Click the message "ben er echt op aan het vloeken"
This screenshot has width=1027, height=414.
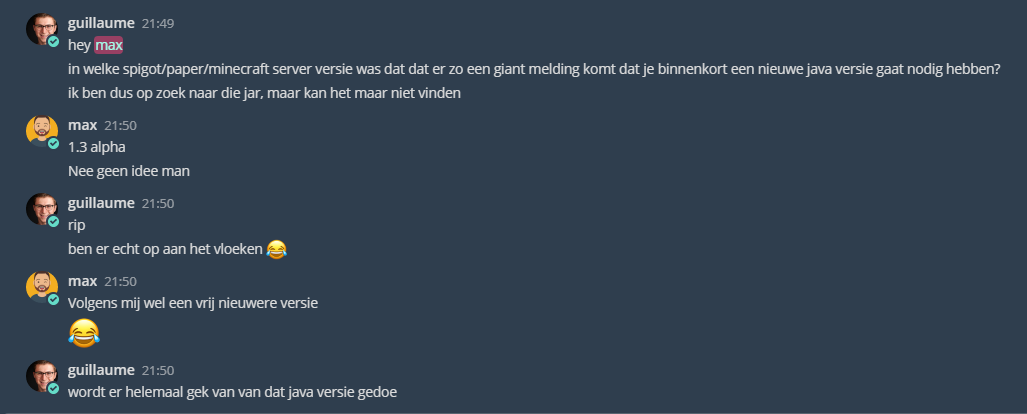pos(165,248)
